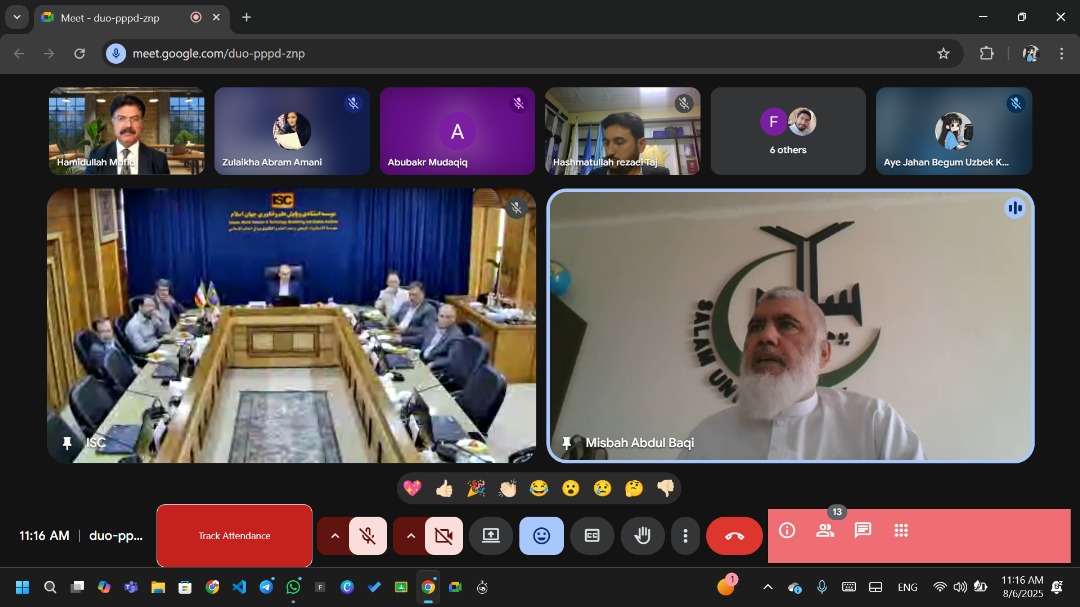Open a new browser tab
1080x607 pixels.
246,17
